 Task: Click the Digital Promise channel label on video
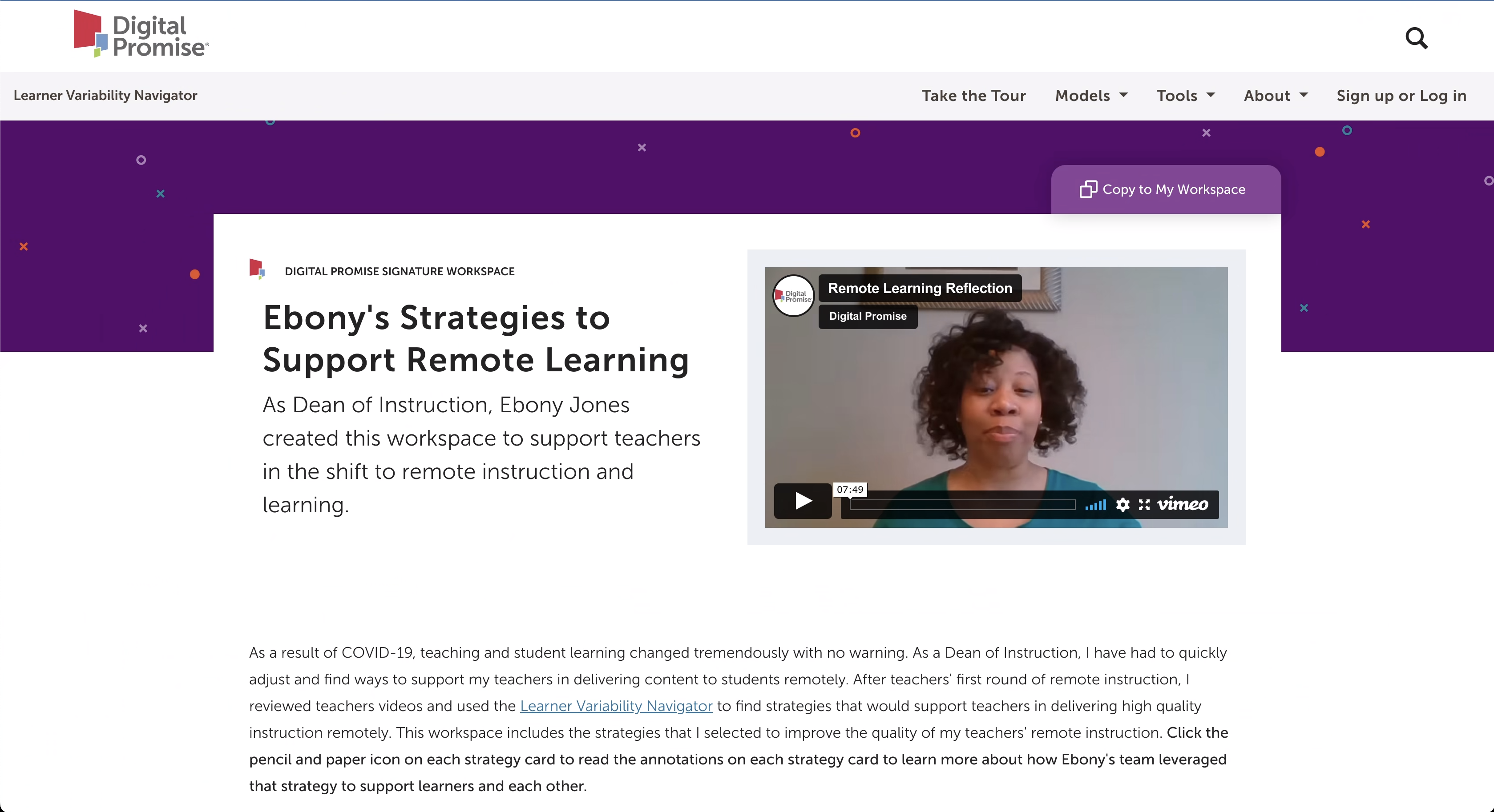pyautogui.click(x=868, y=317)
